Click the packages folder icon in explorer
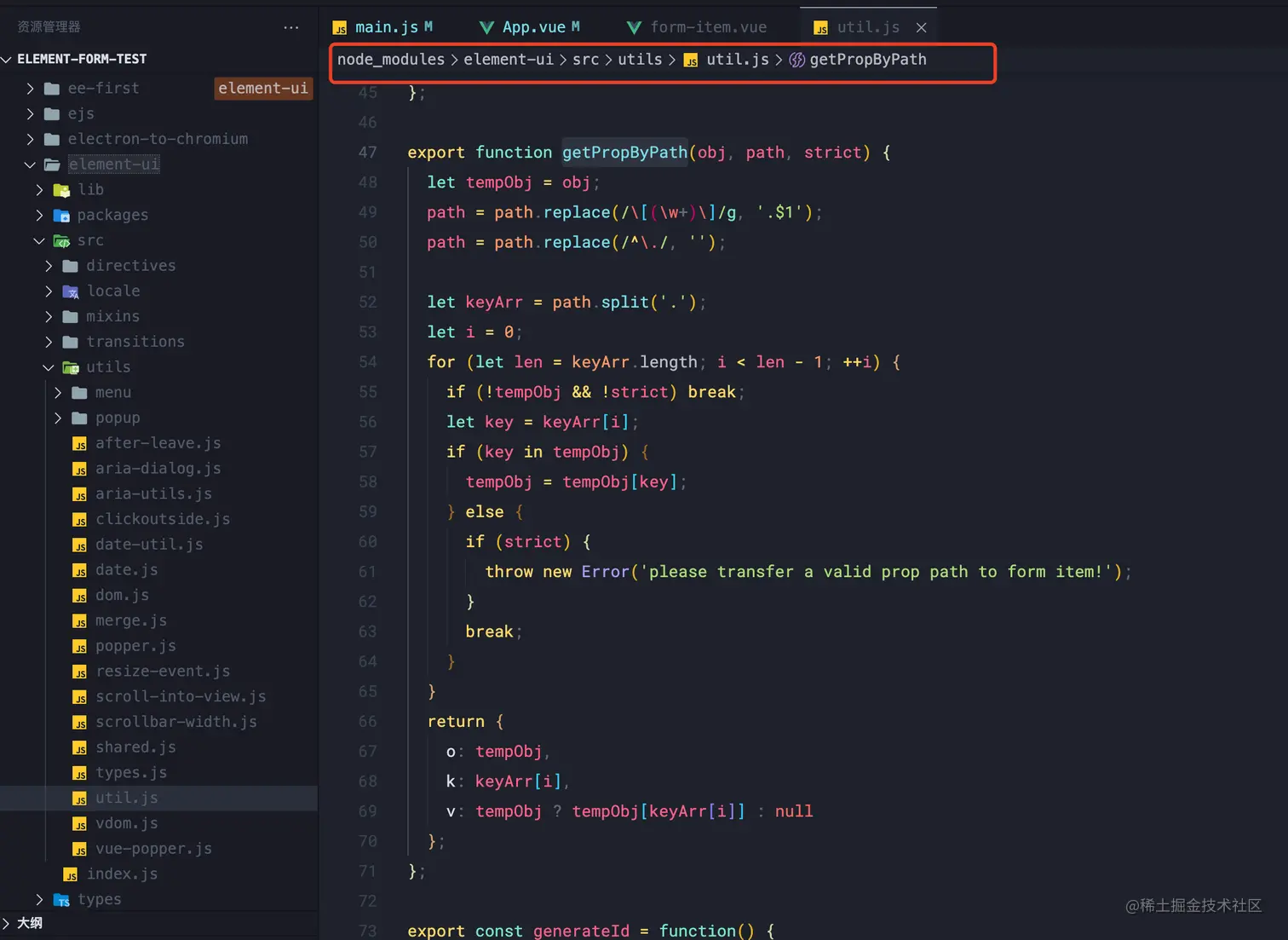1288x940 pixels. (x=61, y=215)
